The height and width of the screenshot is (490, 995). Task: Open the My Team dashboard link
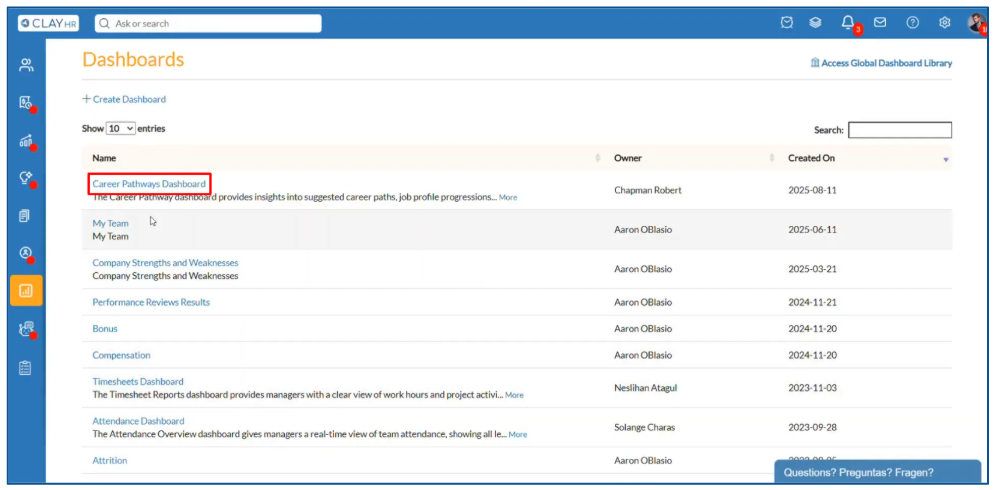tap(110, 223)
